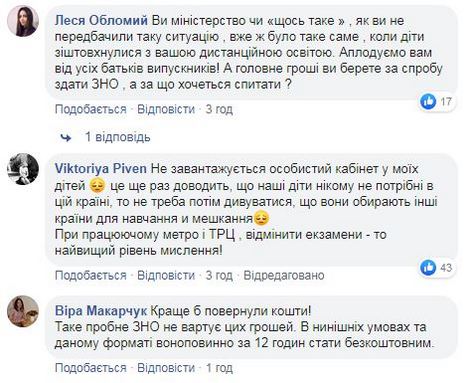Click the name link Віра Макарчук
The height and width of the screenshot is (383, 473).
pos(101,311)
